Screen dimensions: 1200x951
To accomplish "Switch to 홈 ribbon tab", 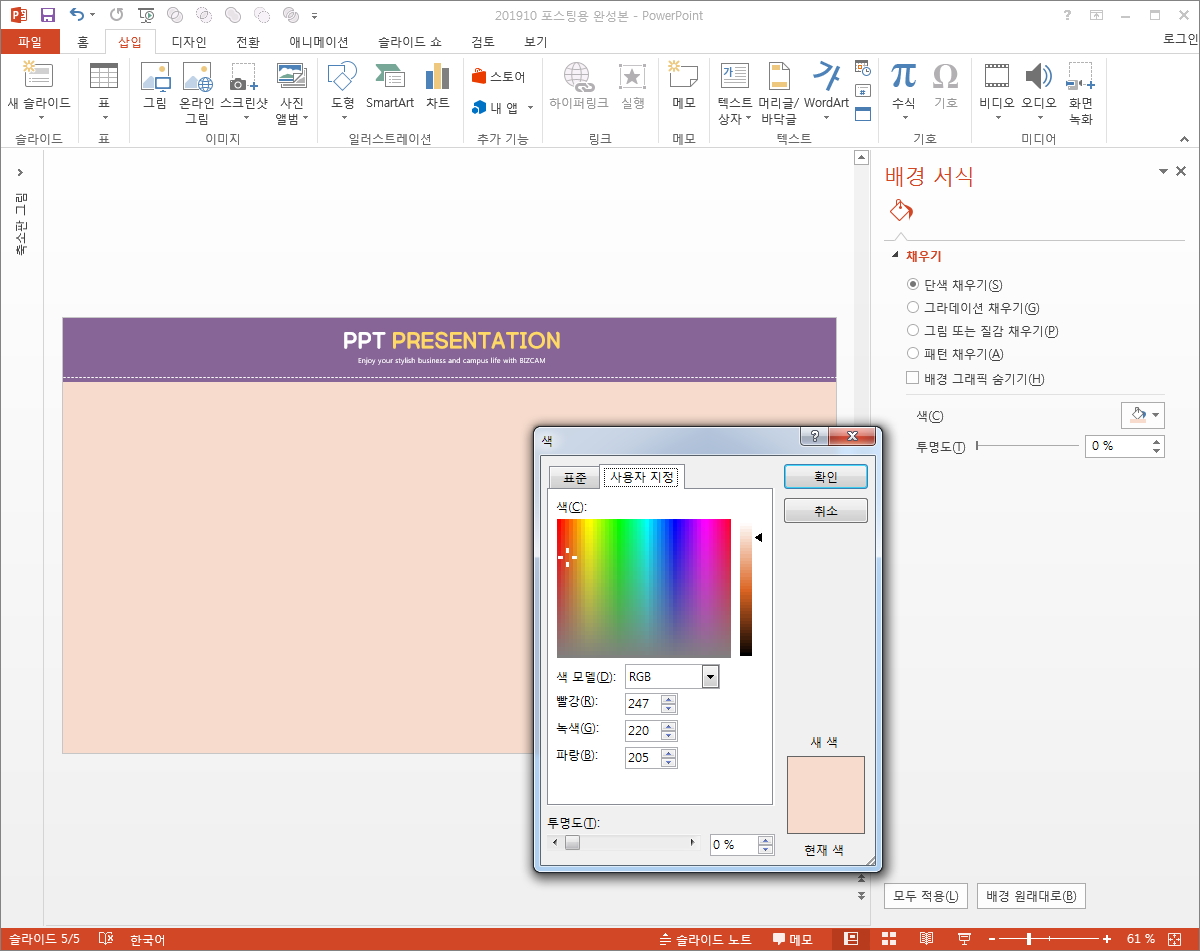I will click(83, 42).
